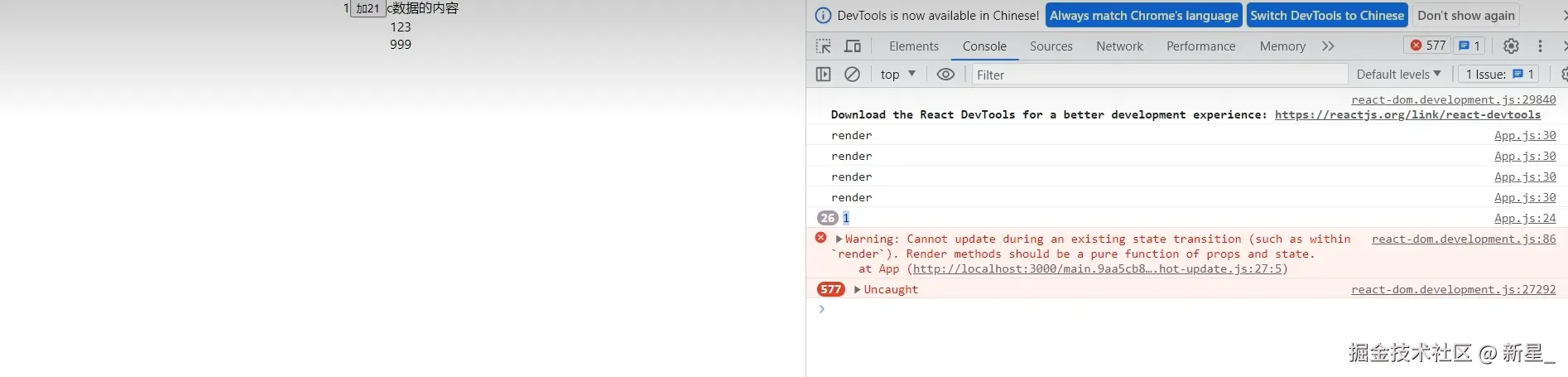Show more DevTools tabs chevron
1568x377 pixels.
point(1328,46)
